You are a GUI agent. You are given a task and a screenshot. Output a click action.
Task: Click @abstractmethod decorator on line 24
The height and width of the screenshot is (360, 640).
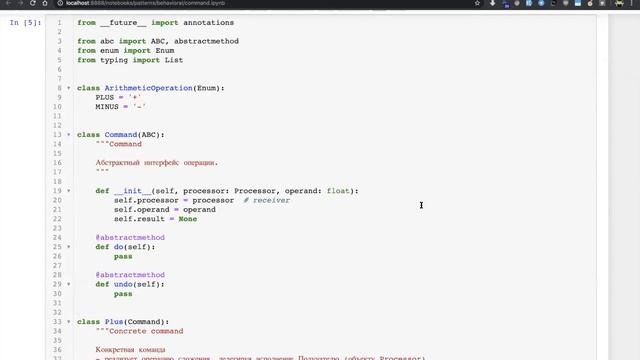pyautogui.click(x=130, y=238)
